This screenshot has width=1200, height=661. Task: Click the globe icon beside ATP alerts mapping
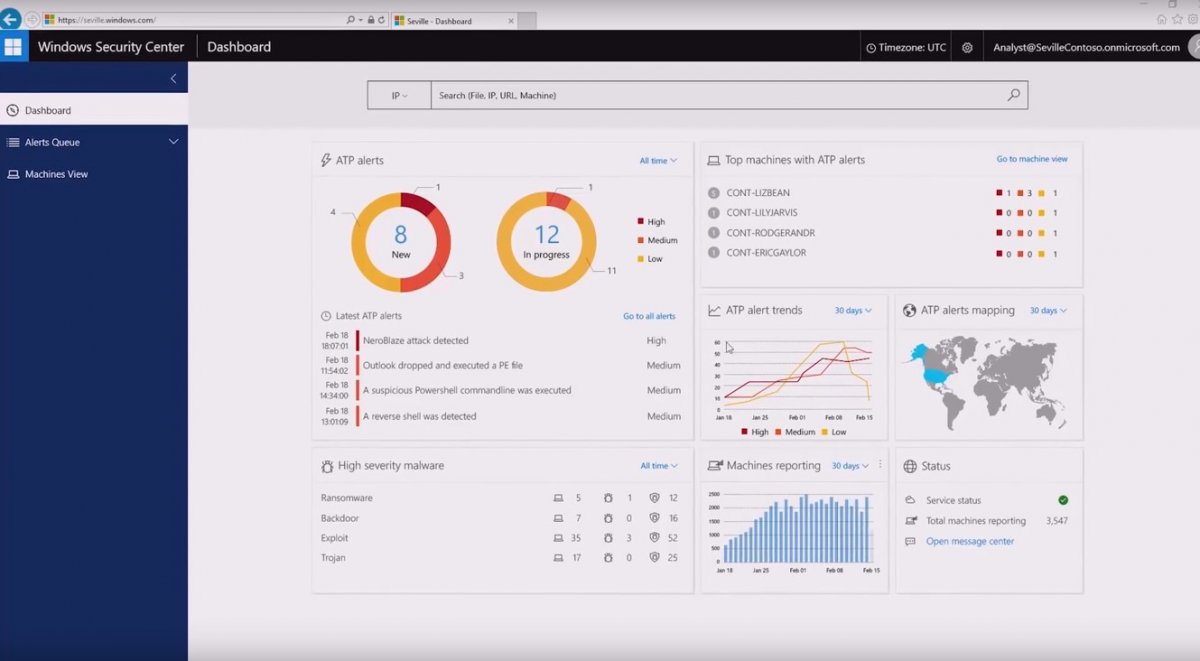click(909, 311)
